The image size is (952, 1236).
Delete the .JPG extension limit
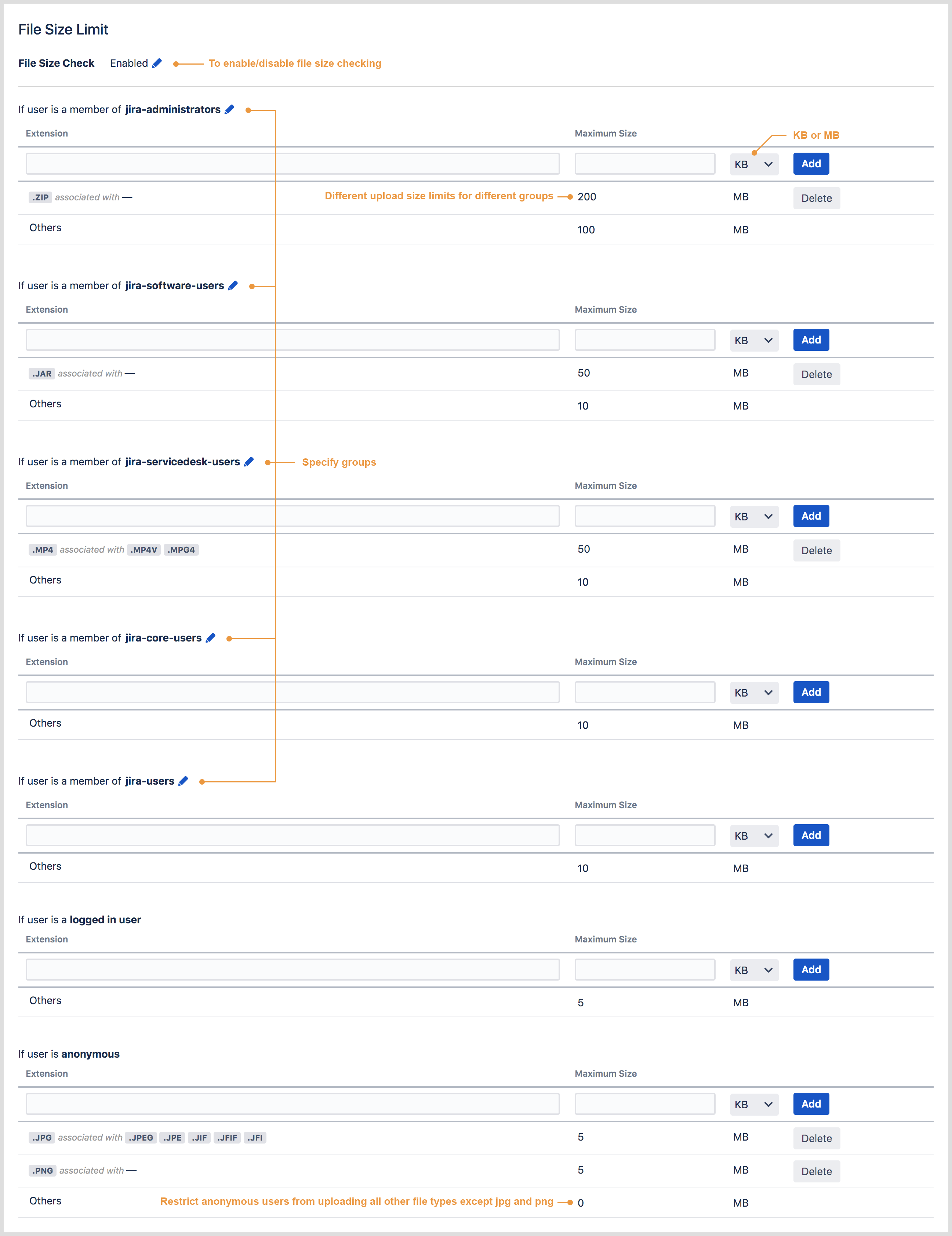[x=815, y=1138]
